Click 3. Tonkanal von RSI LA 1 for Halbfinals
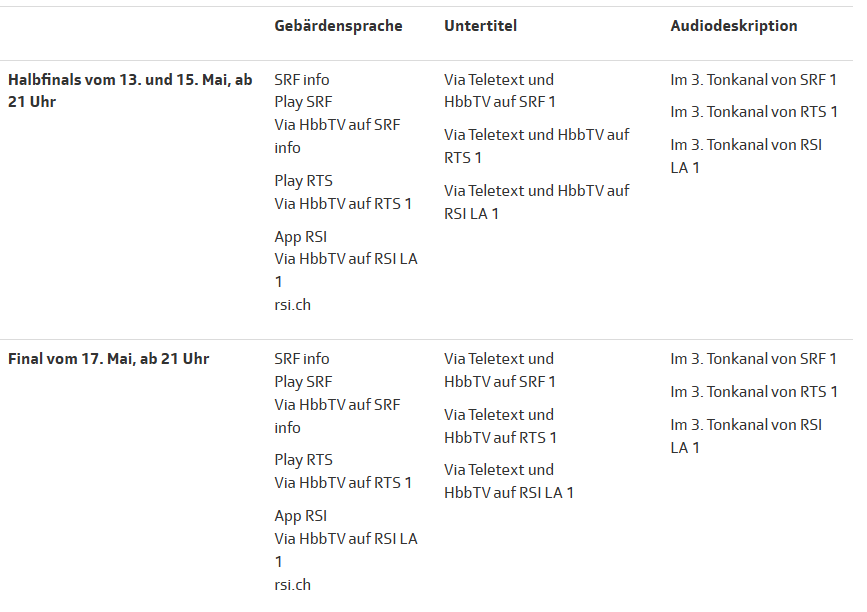 (745, 156)
